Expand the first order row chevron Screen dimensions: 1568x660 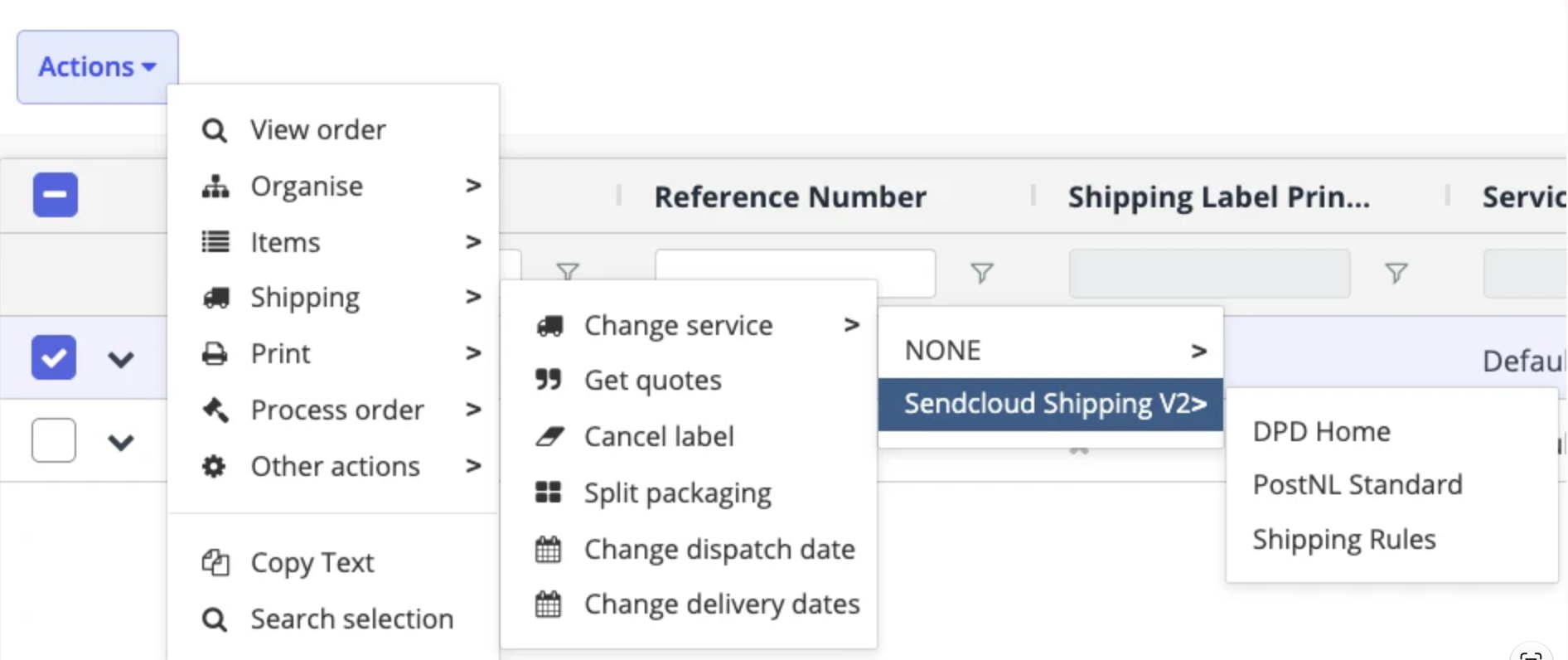[x=121, y=359]
